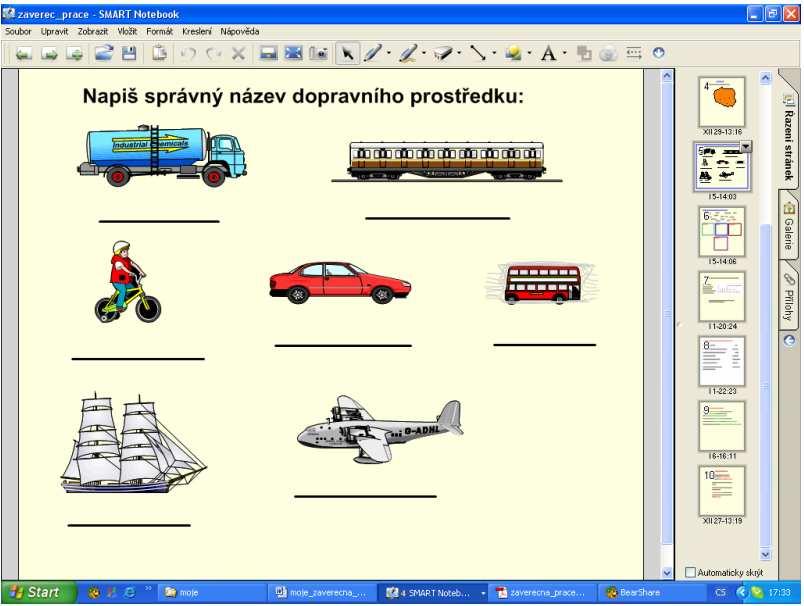804x606 pixels.
Task: Open page 9 thumbnail
Action: click(722, 427)
